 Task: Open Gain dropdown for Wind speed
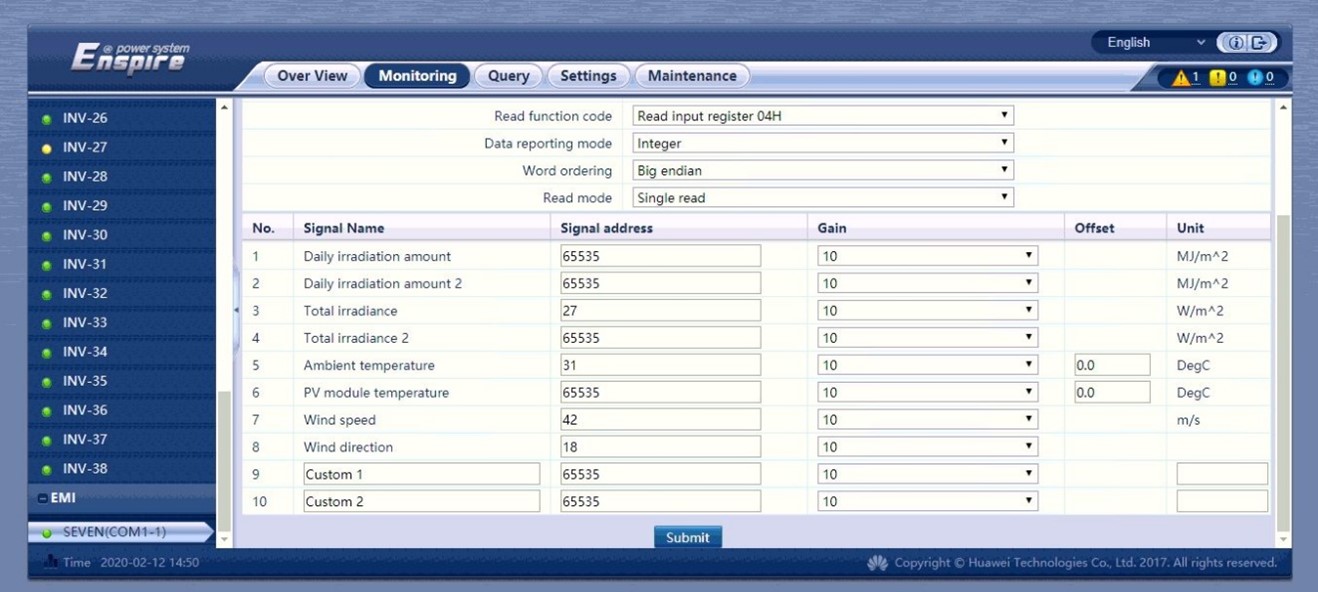pyautogui.click(x=927, y=420)
